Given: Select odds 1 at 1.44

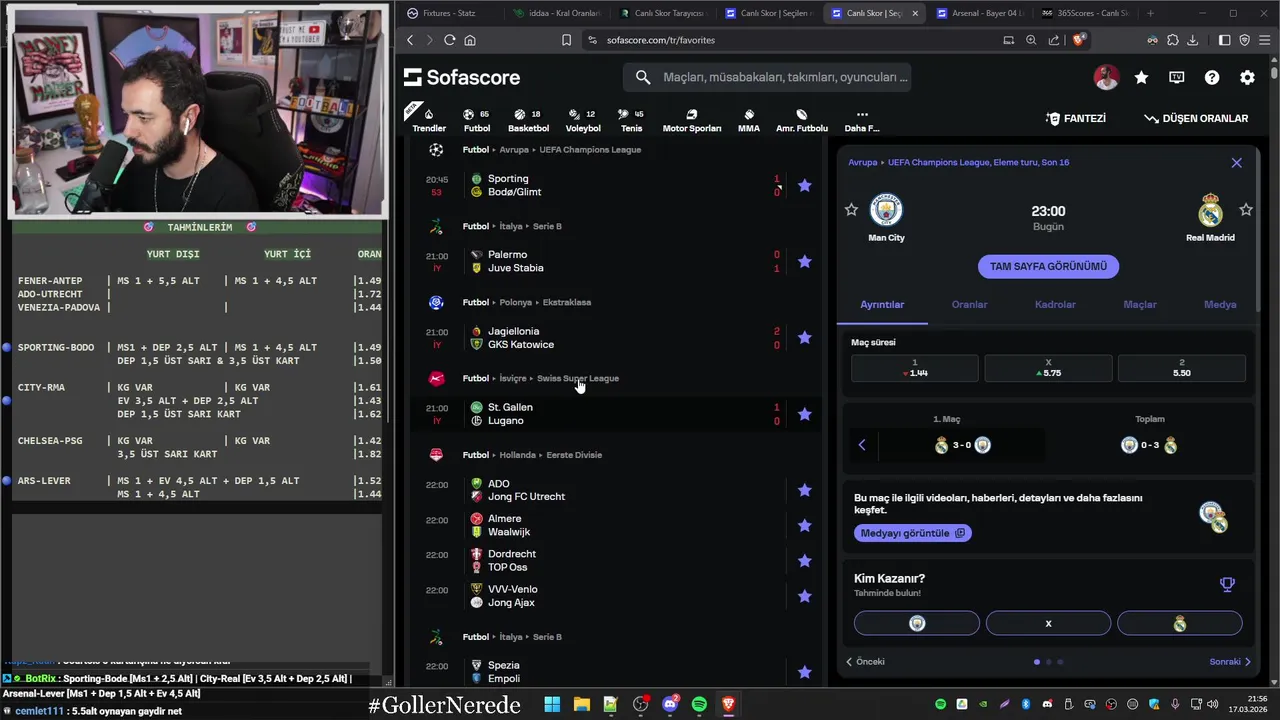Looking at the screenshot, I should point(915,368).
